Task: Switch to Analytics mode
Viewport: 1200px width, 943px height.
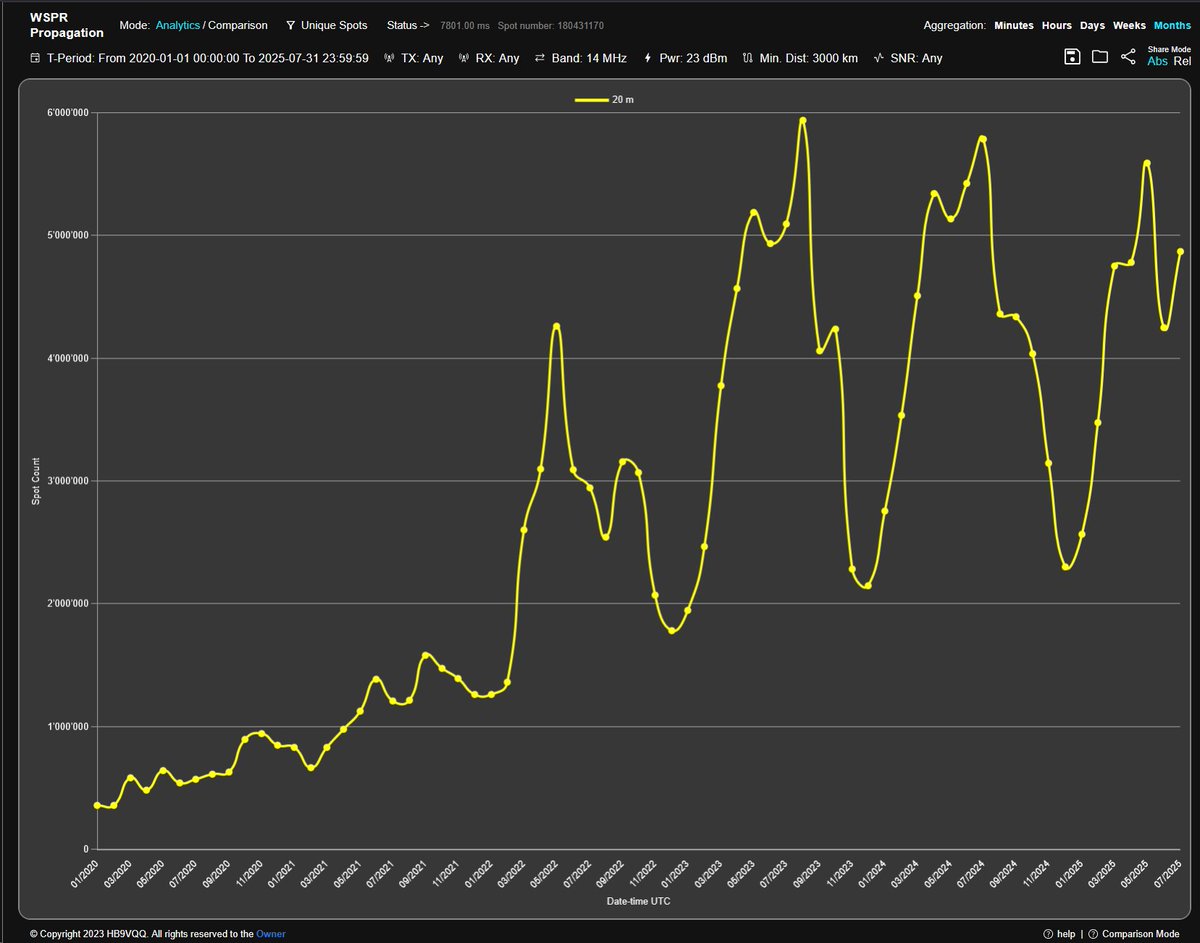Action: click(x=177, y=25)
